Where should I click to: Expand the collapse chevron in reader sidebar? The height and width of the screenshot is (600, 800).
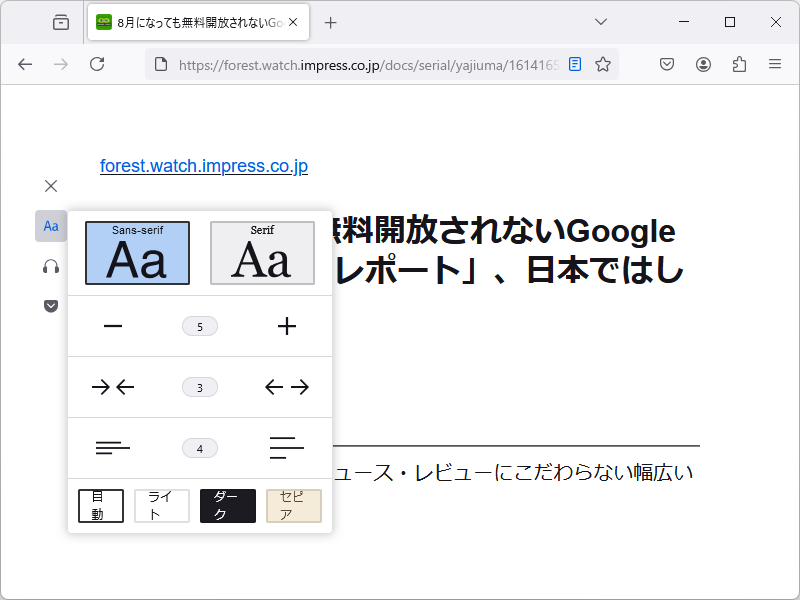pyautogui.click(x=51, y=306)
